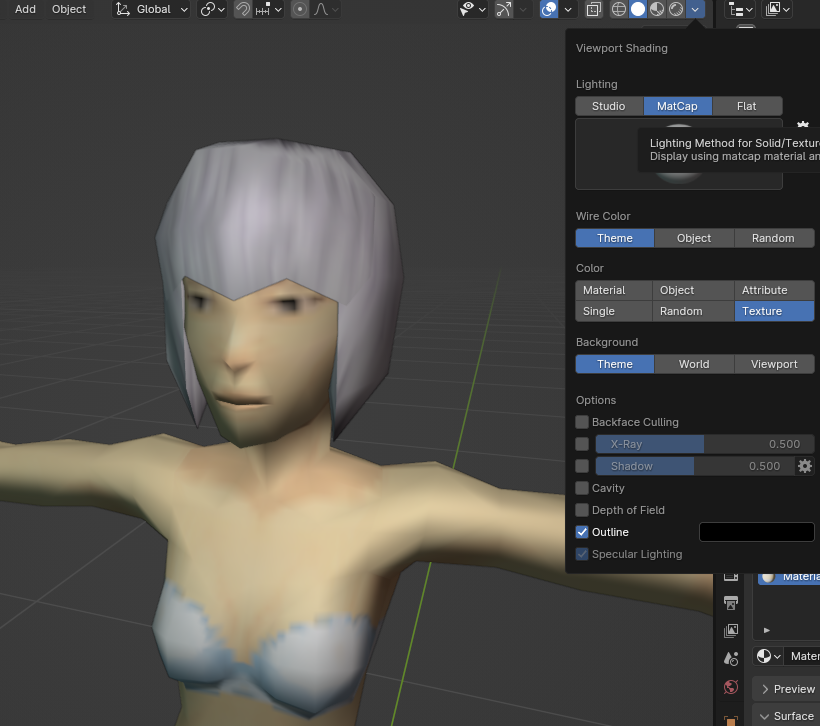This screenshot has width=820, height=726.
Task: Select solid viewport shading mode
Action: [637, 9]
